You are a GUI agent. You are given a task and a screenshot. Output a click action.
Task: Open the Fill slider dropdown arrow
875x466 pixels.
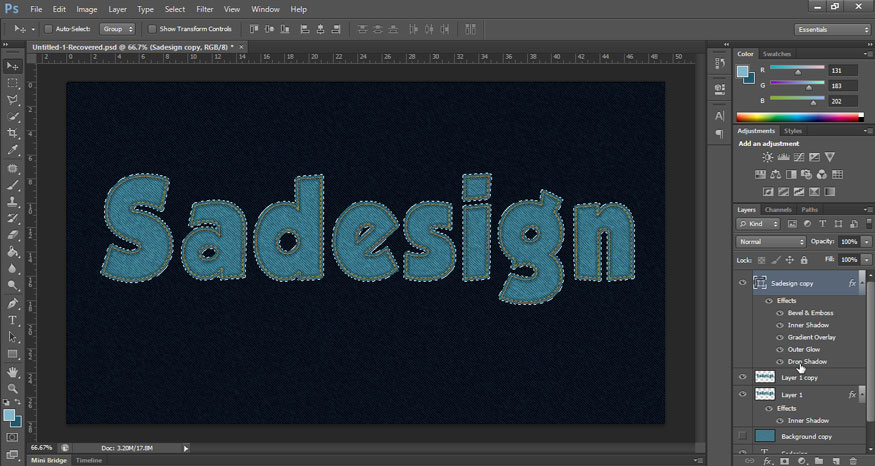pos(867,260)
